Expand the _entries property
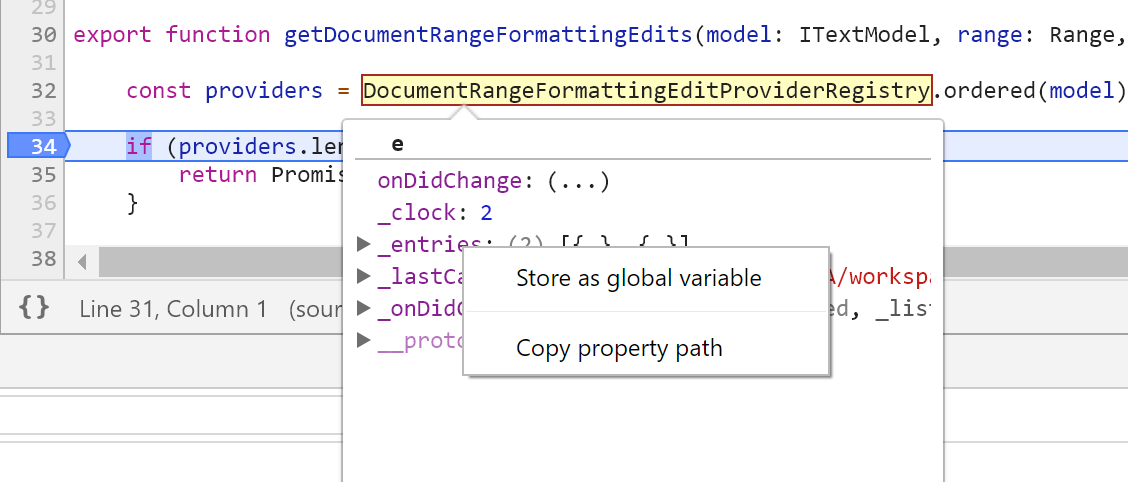This screenshot has width=1128, height=482. [364, 245]
